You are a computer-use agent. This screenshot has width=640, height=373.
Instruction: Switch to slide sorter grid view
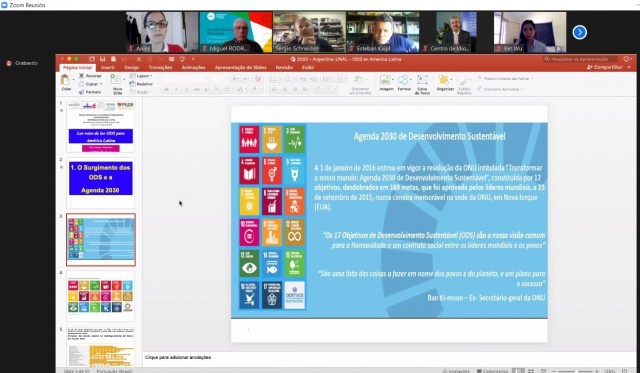click(531, 371)
